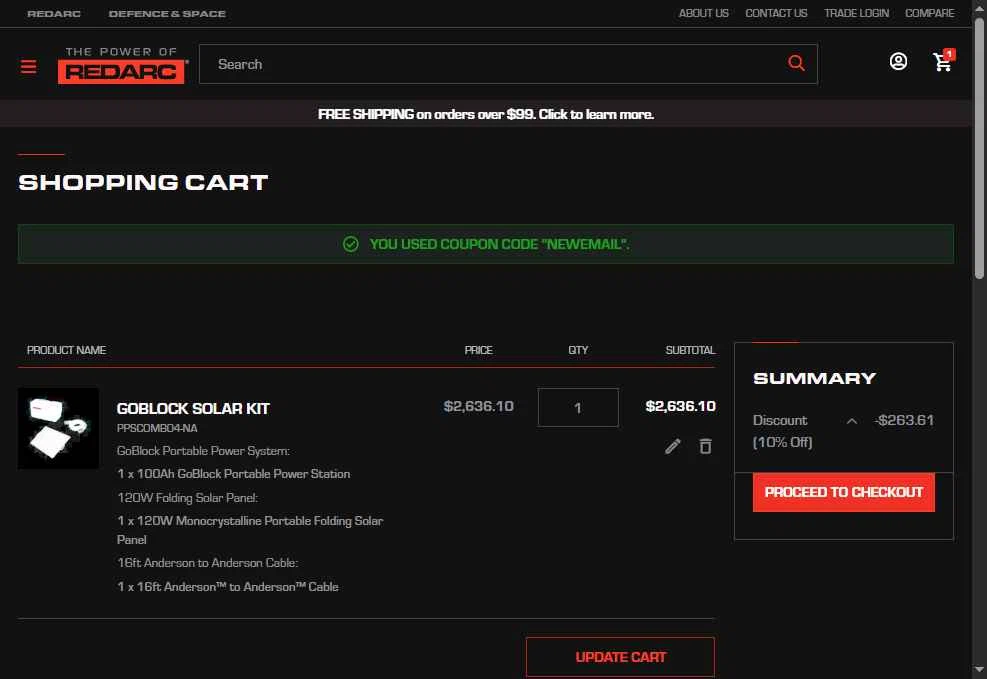The image size is (987, 679).
Task: Click '1 x 100Ah GoBlock Portable Power Station' text
Action: (234, 474)
